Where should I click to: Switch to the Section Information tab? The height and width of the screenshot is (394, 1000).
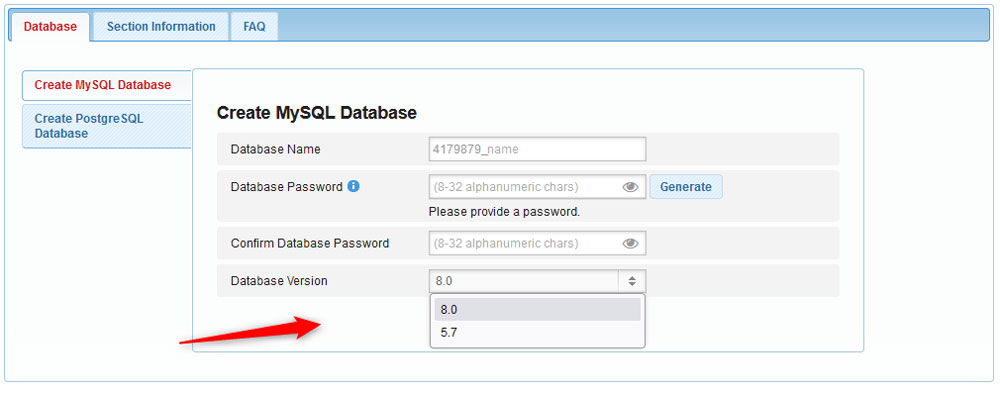161,27
